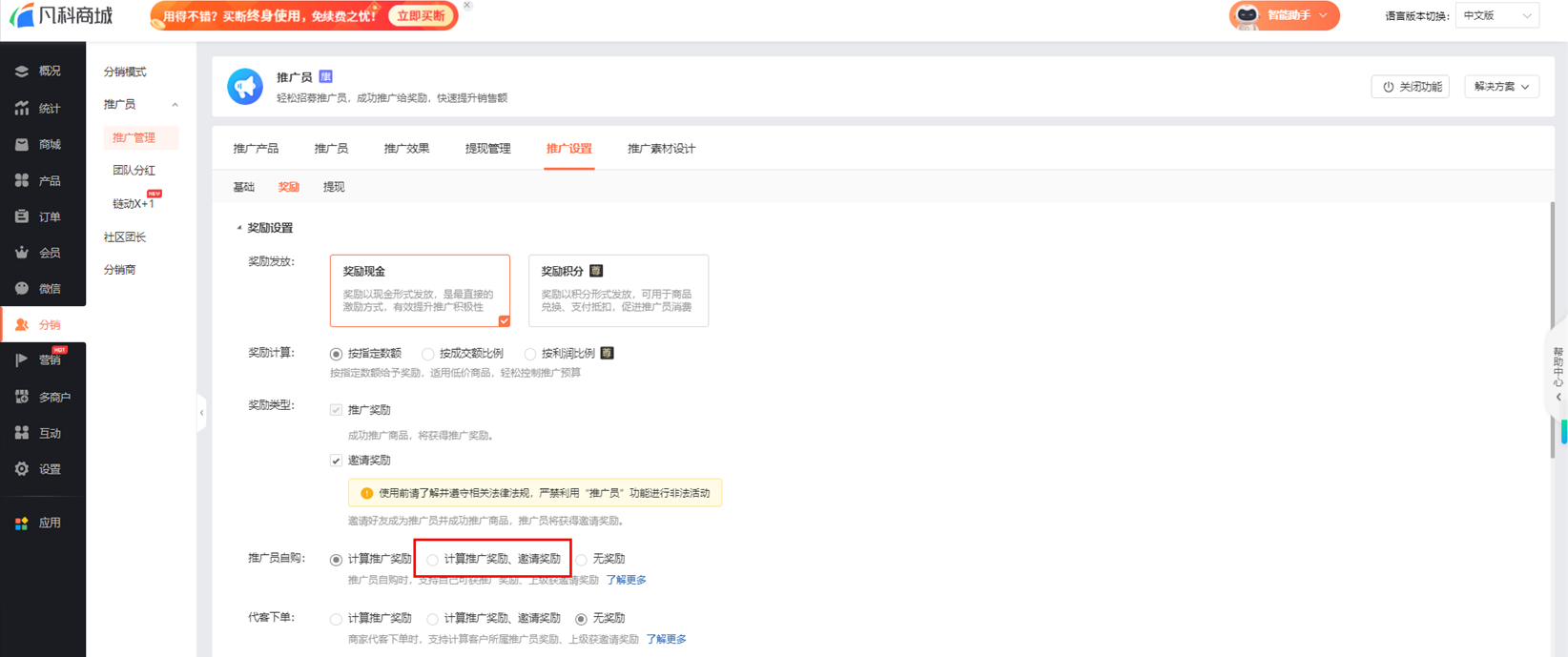Expand the 帮助中心 side panel
The width and height of the screenshot is (1568, 657).
(x=1558, y=373)
